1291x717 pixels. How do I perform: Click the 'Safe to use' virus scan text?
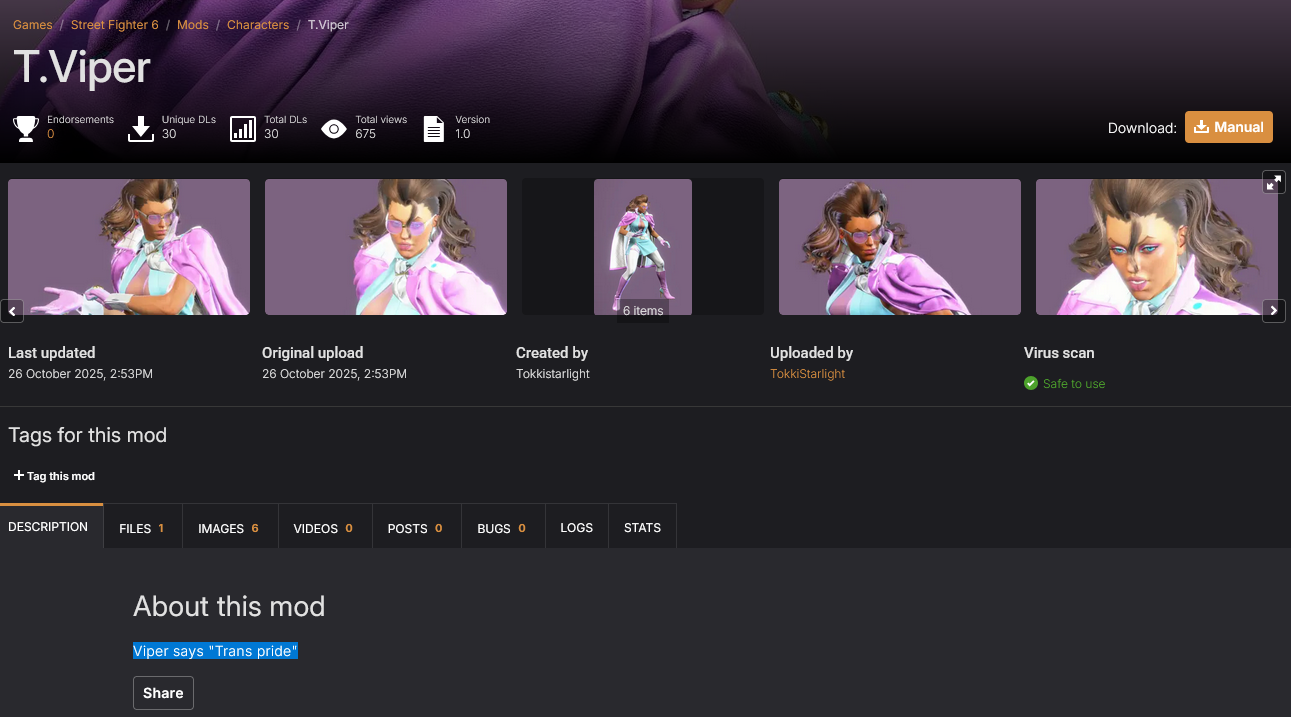(1074, 384)
